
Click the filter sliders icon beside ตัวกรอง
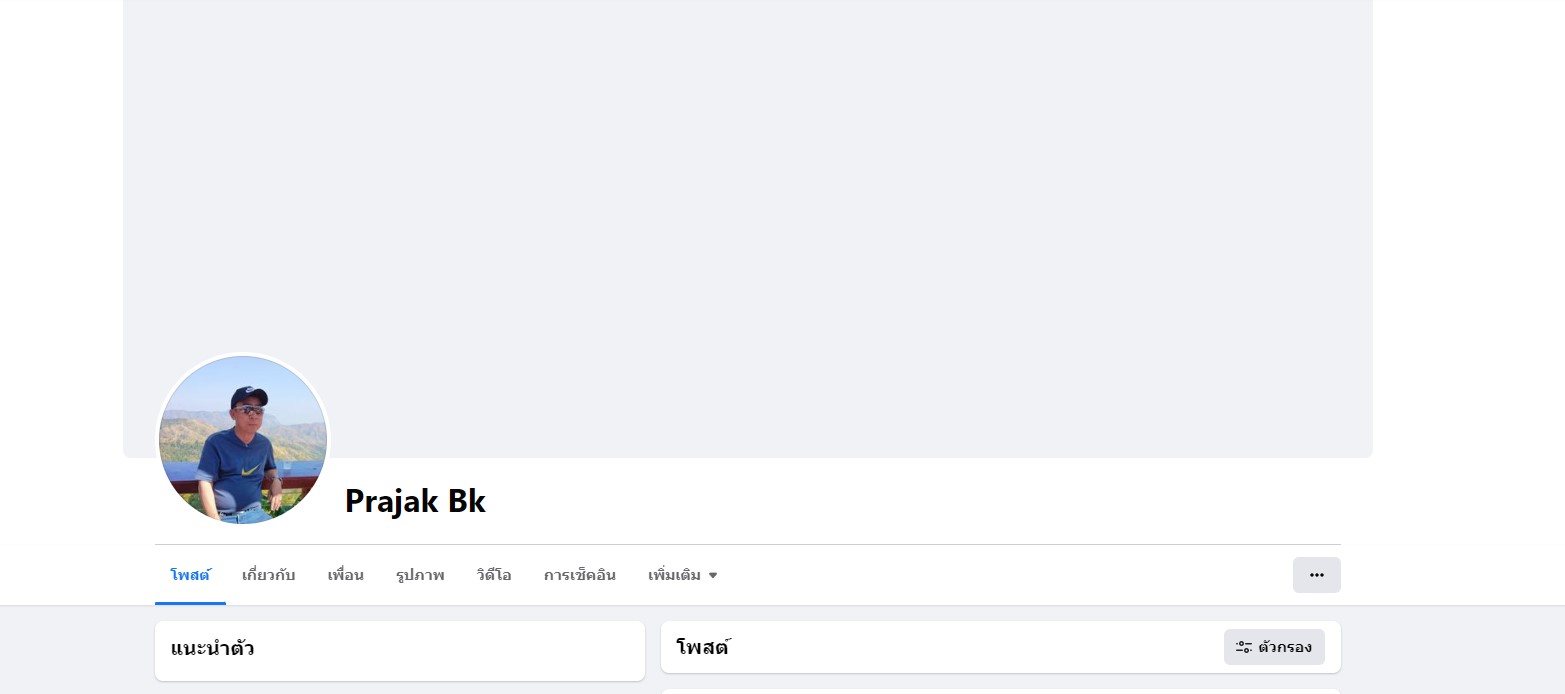click(1244, 647)
